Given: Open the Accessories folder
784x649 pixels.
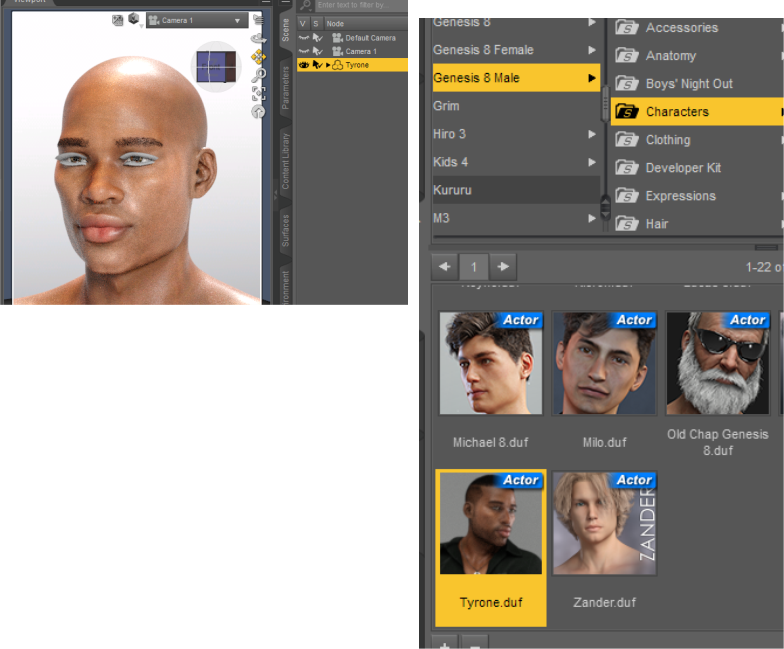Looking at the screenshot, I should coord(697,28).
